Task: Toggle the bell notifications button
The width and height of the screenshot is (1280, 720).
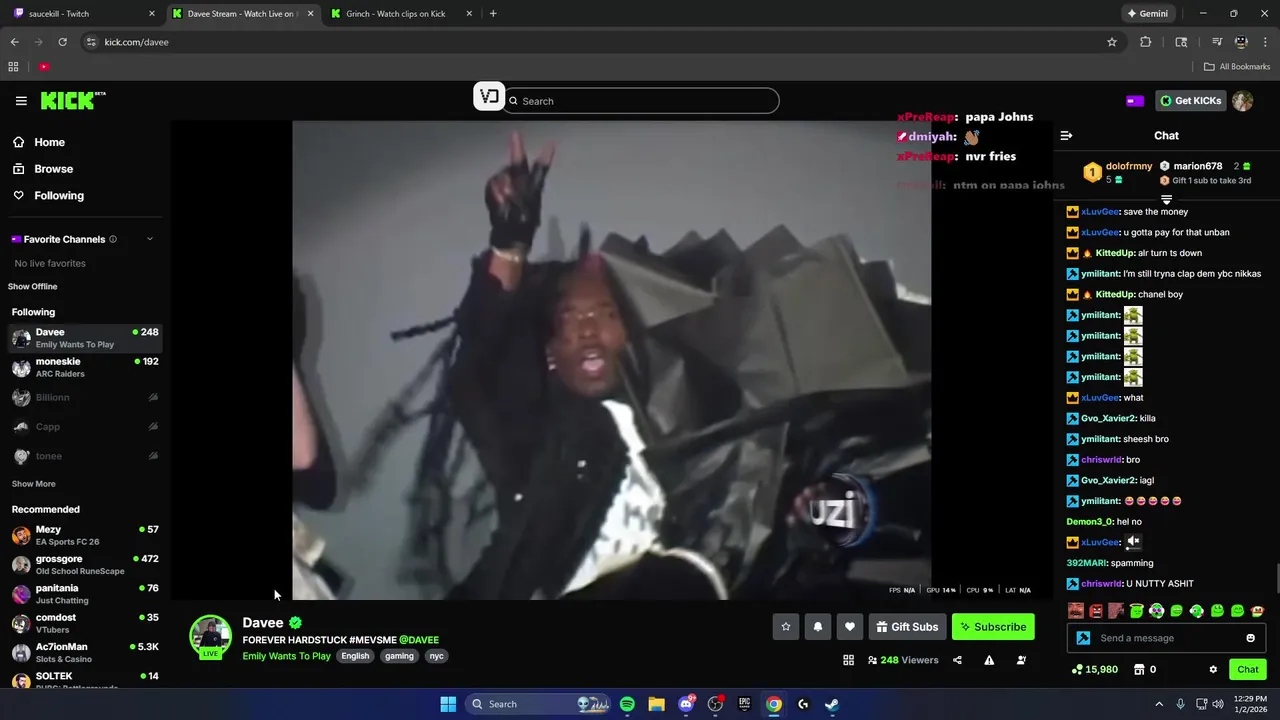Action: (x=818, y=627)
